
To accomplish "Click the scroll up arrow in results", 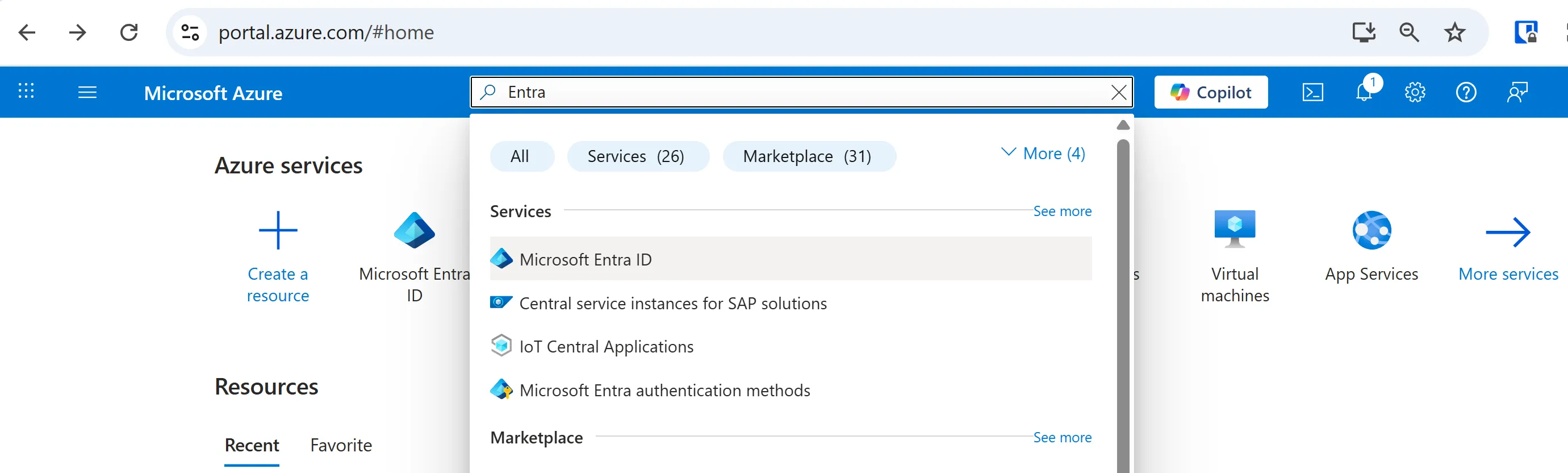I will pos(1123,125).
